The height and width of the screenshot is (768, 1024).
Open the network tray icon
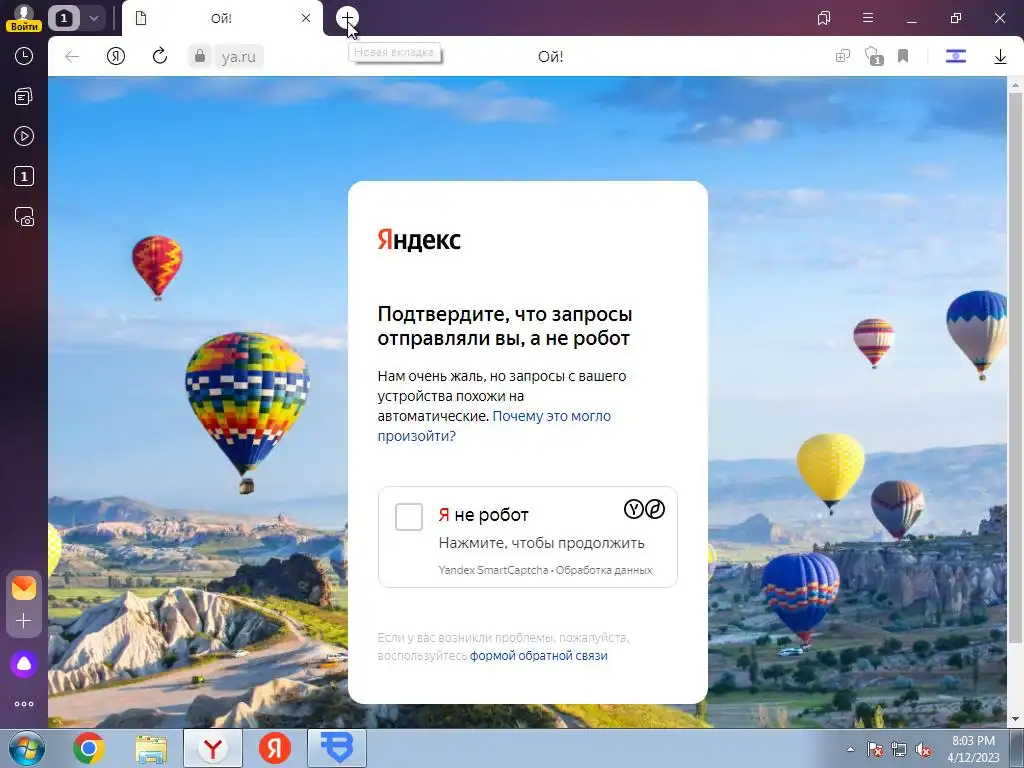click(x=899, y=749)
